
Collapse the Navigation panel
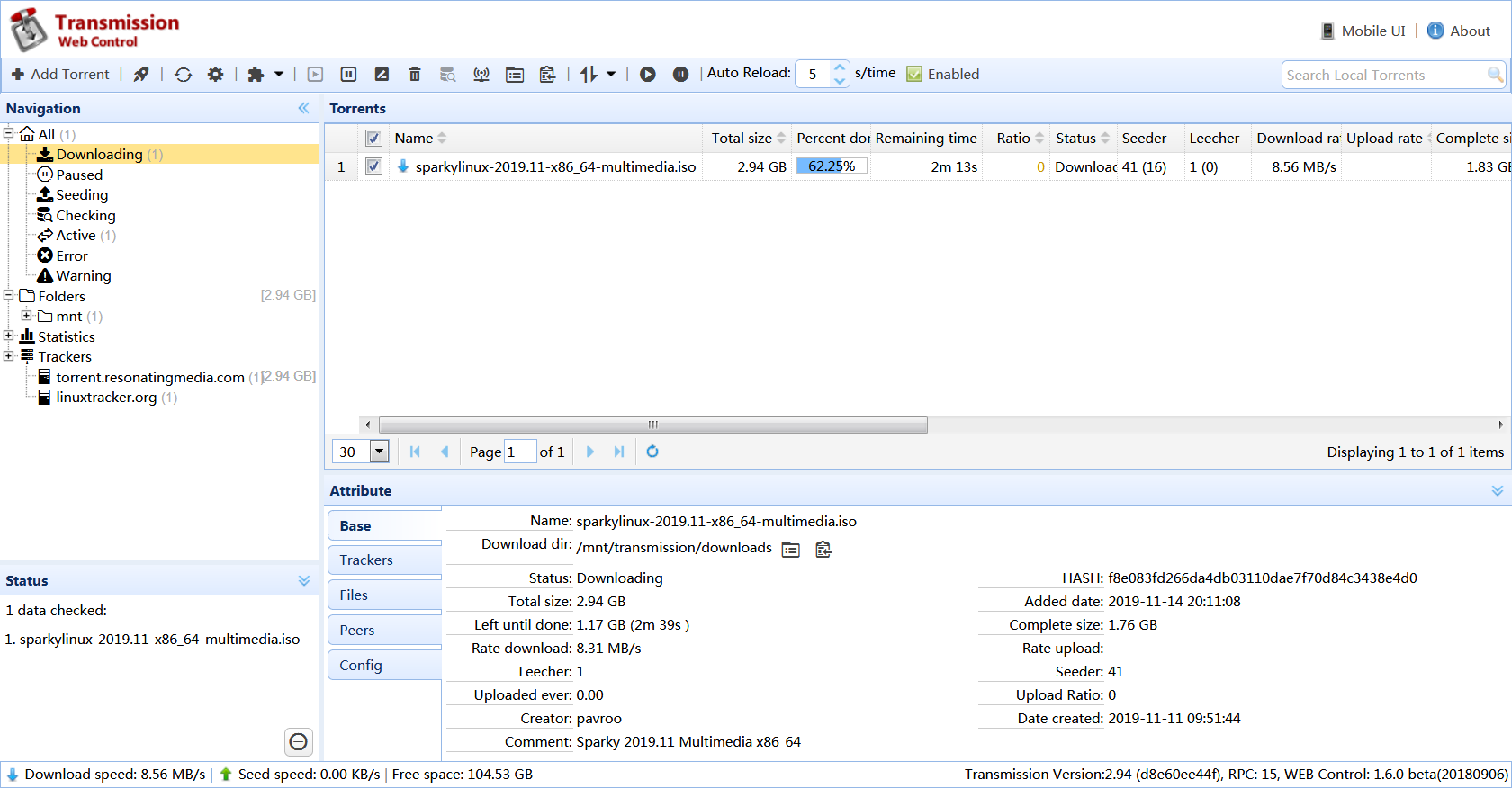tap(304, 108)
